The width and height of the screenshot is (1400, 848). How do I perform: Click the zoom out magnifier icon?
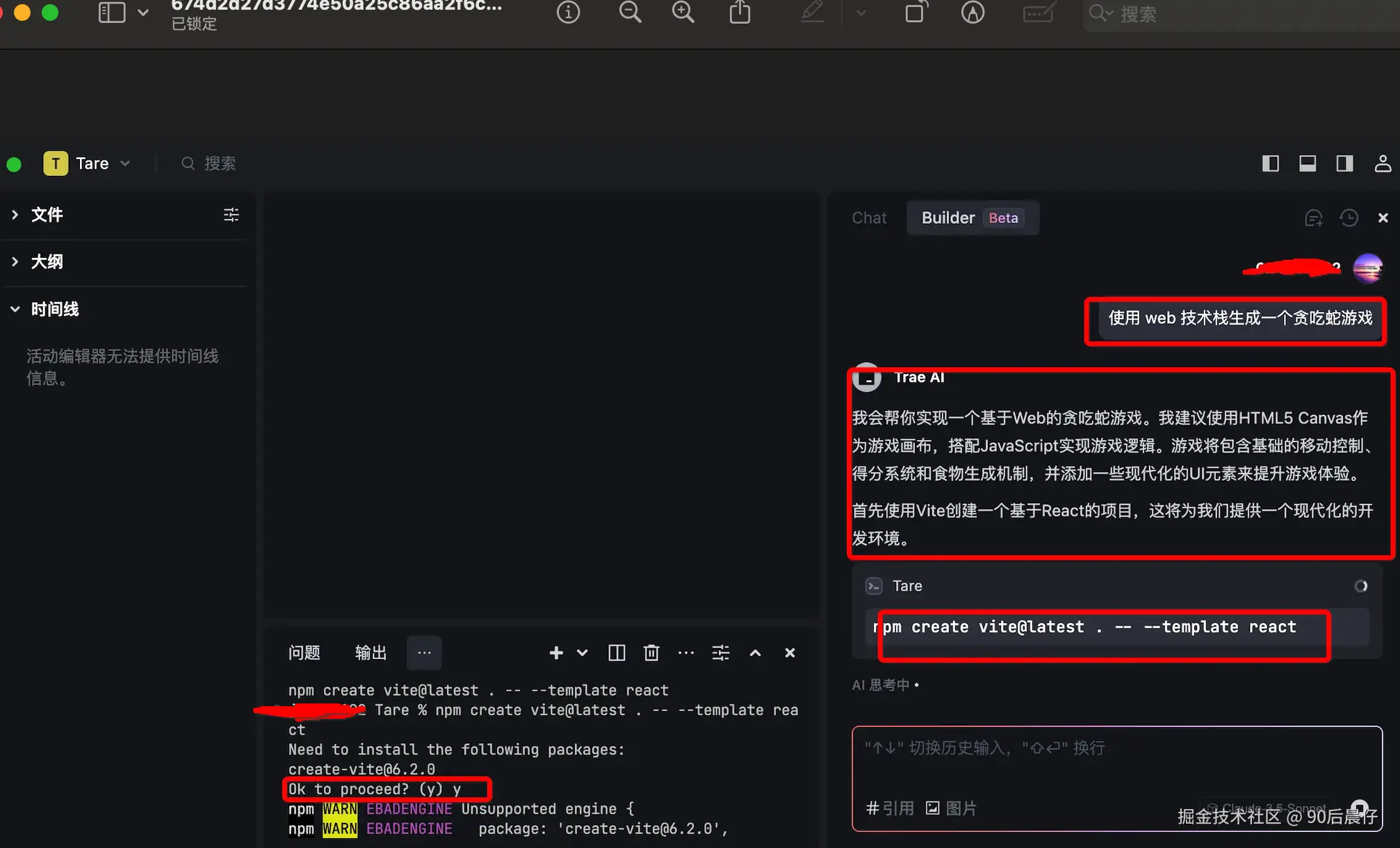click(630, 13)
